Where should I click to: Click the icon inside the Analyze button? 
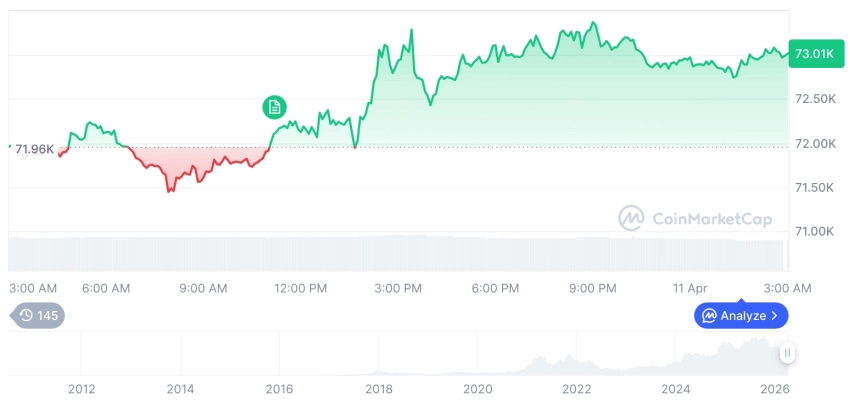click(x=709, y=316)
